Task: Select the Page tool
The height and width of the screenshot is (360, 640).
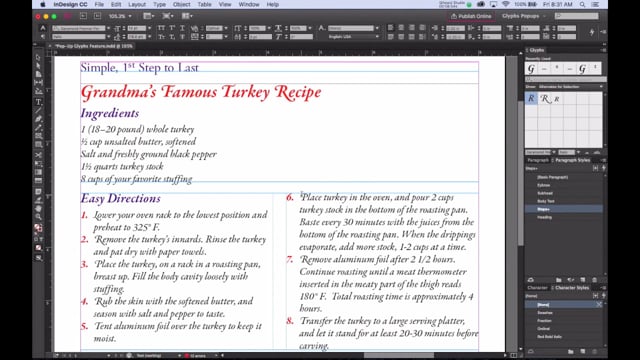Action: pyautogui.click(x=38, y=74)
